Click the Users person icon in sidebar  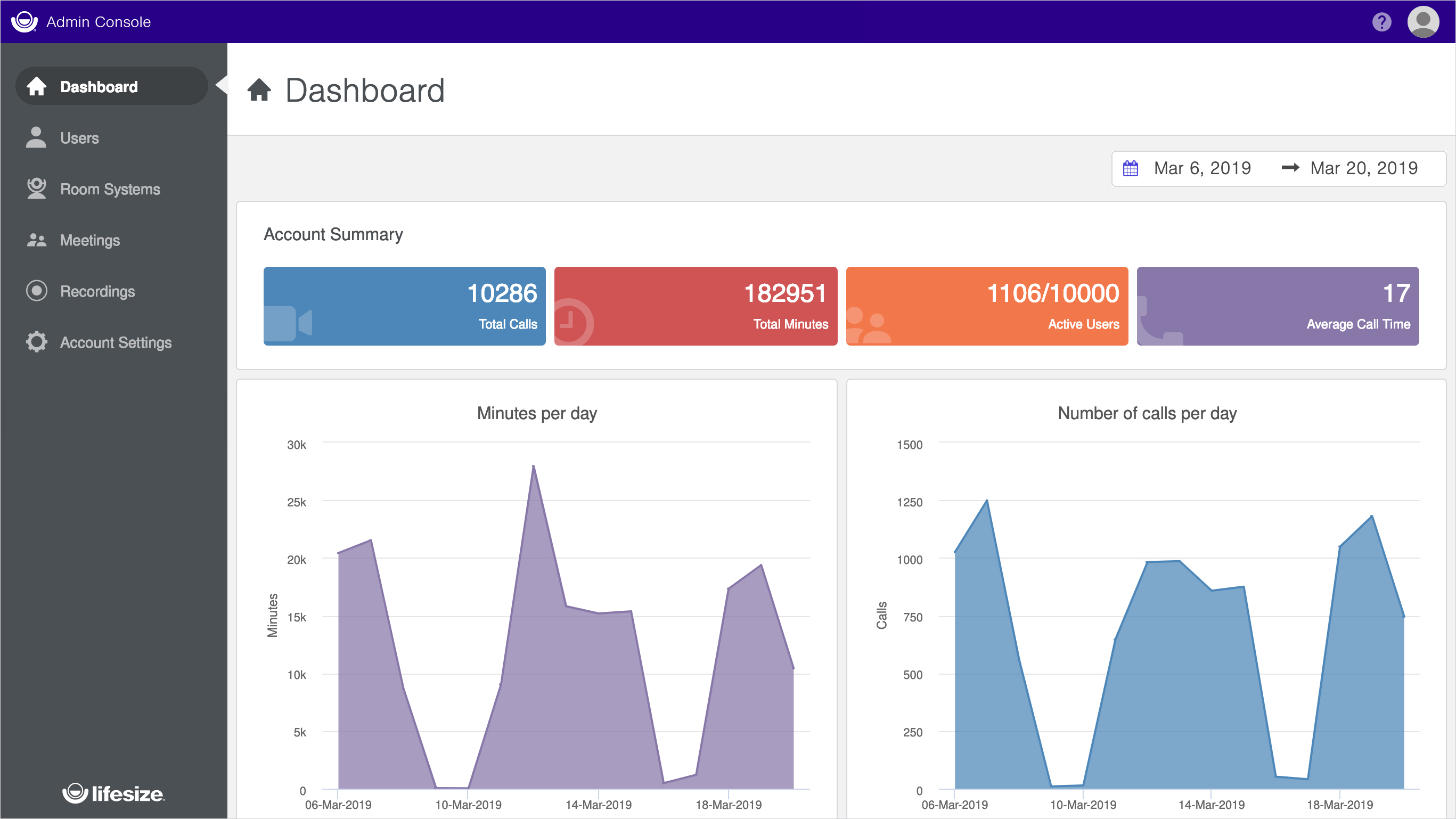pyautogui.click(x=36, y=138)
